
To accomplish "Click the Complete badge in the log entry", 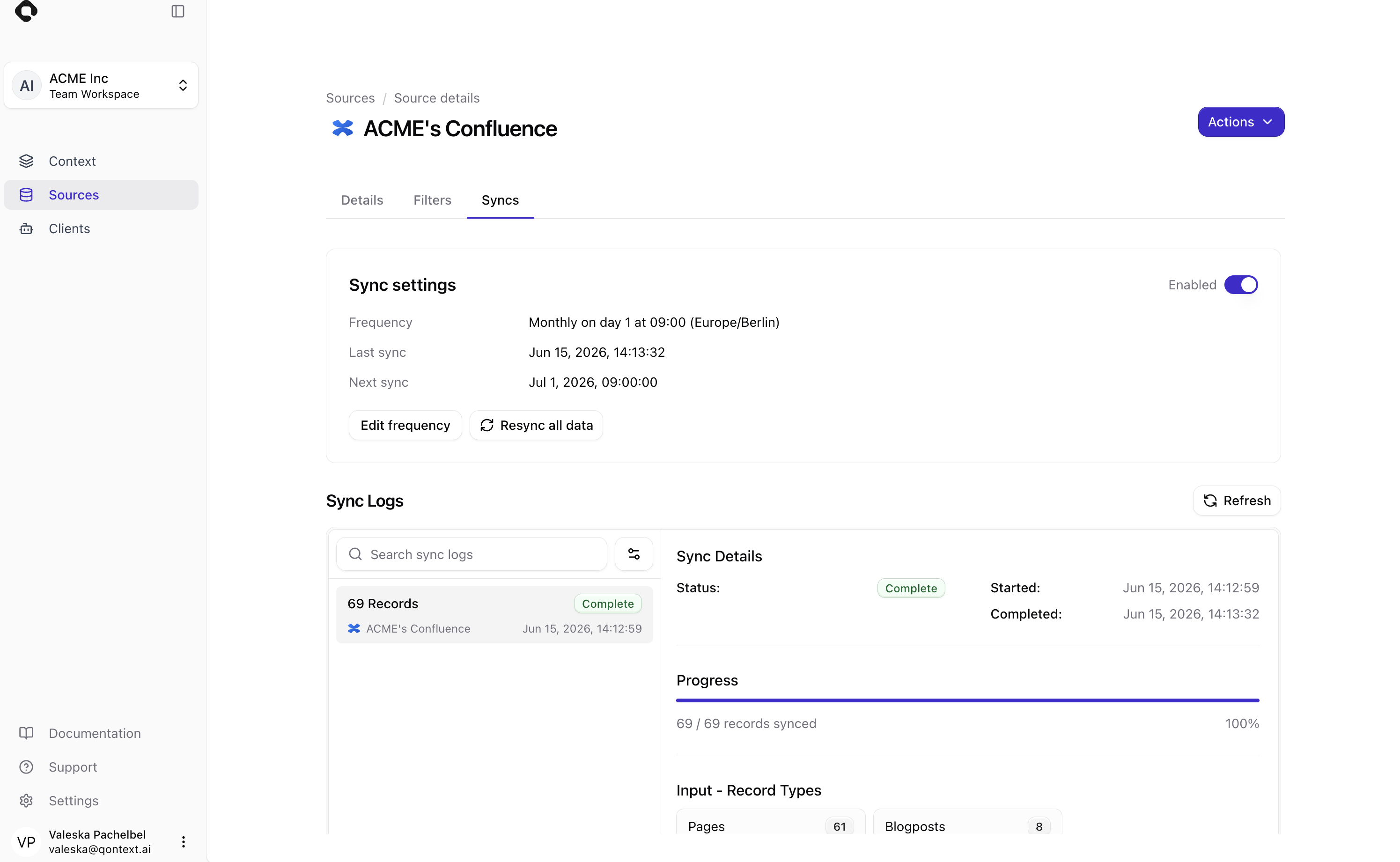I will (608, 604).
